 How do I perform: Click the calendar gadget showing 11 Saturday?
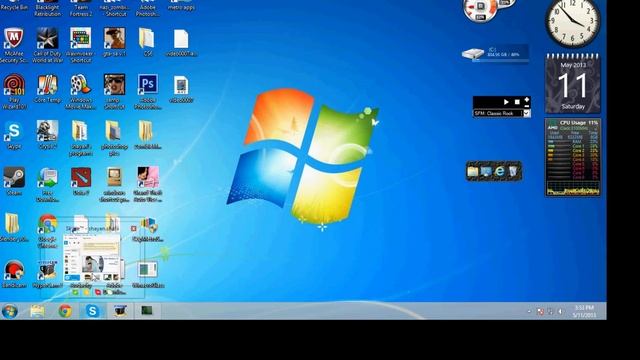point(573,83)
